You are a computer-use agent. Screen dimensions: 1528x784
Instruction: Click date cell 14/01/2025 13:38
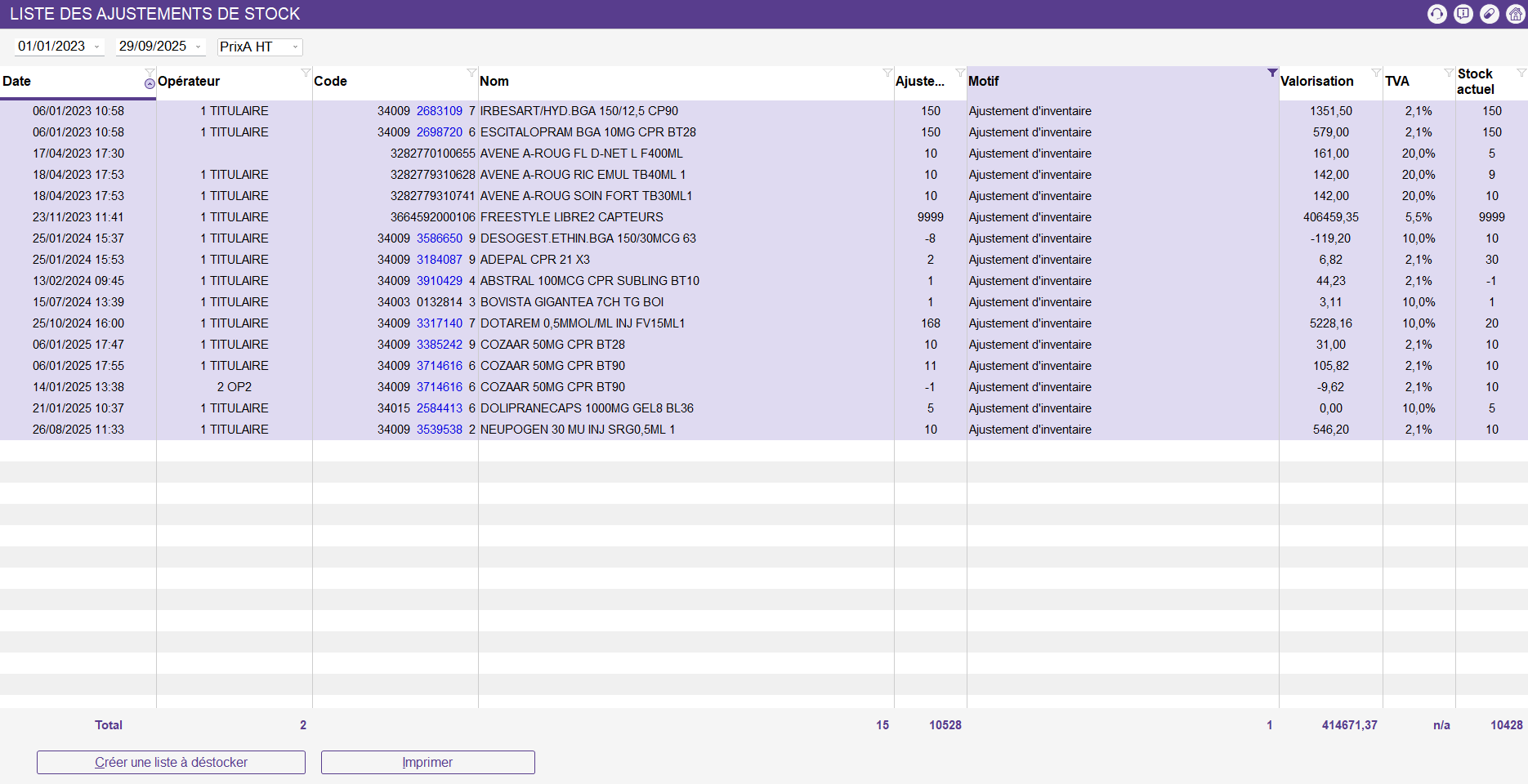78,387
